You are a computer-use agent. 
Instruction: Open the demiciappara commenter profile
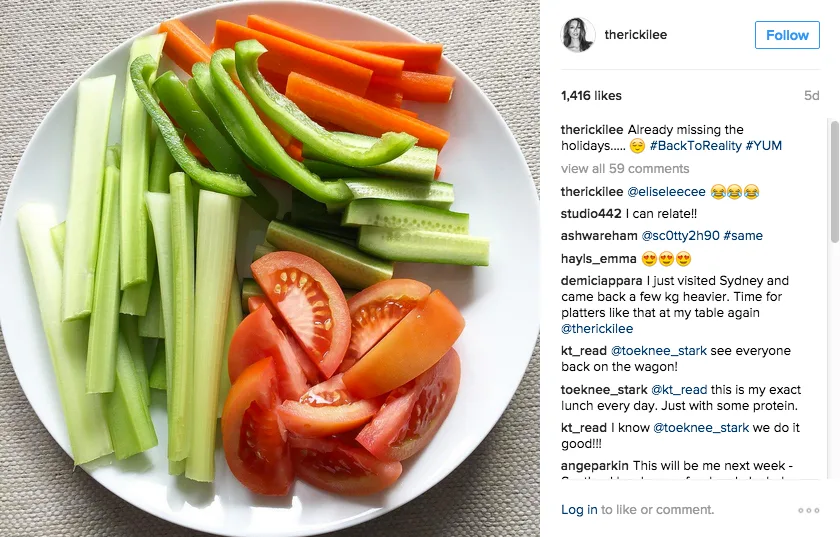coord(601,281)
